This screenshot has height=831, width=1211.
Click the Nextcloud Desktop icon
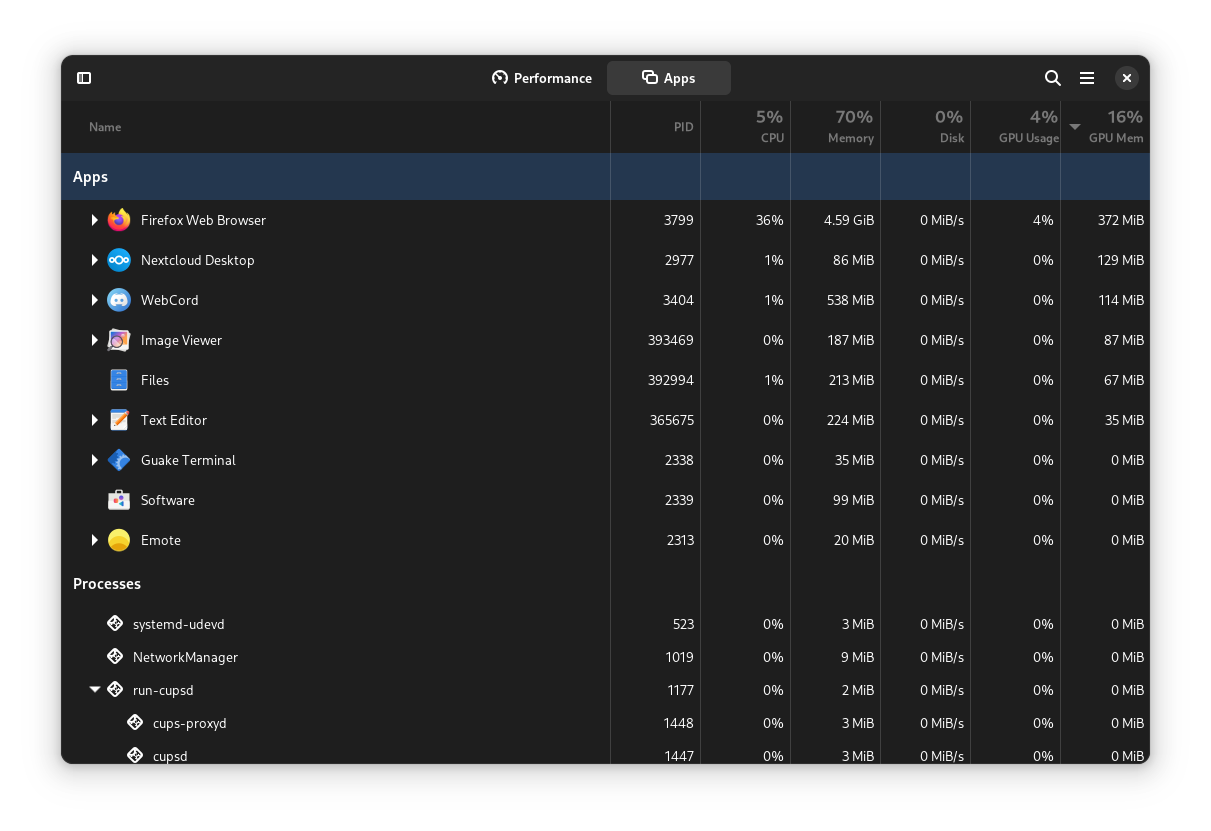click(119, 260)
